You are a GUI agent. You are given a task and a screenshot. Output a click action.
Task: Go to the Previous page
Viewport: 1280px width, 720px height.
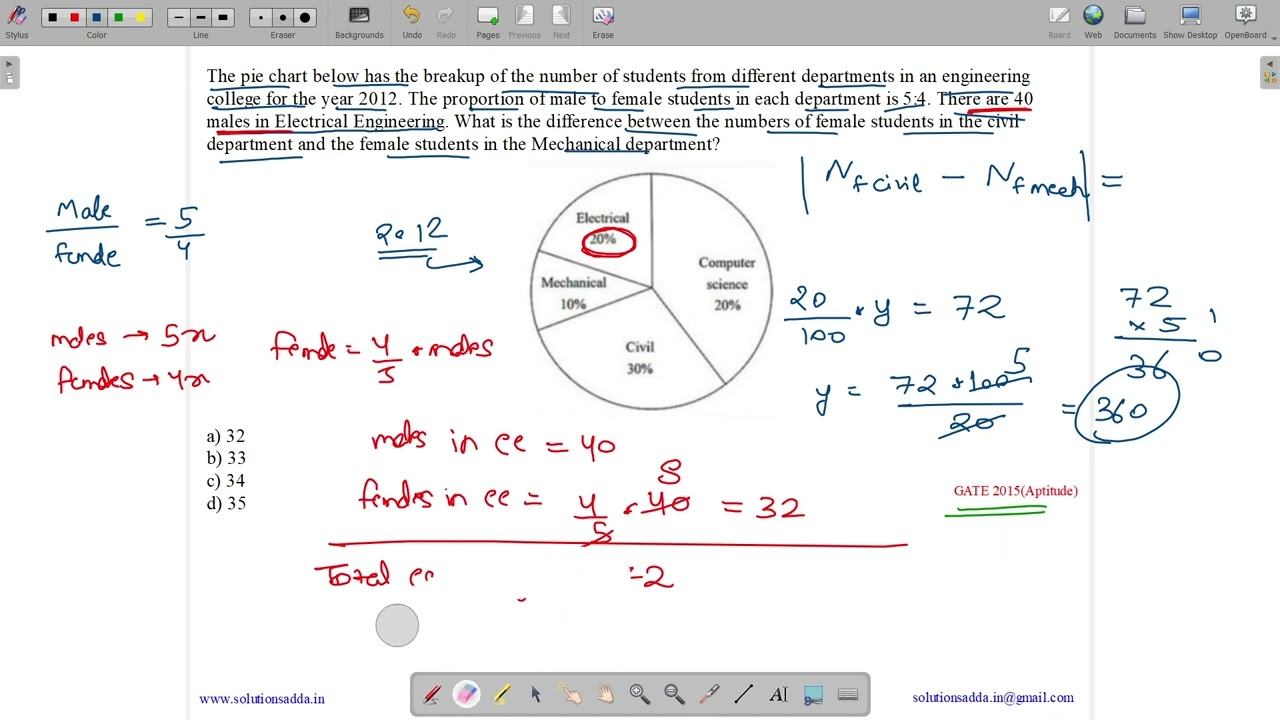pyautogui.click(x=524, y=21)
